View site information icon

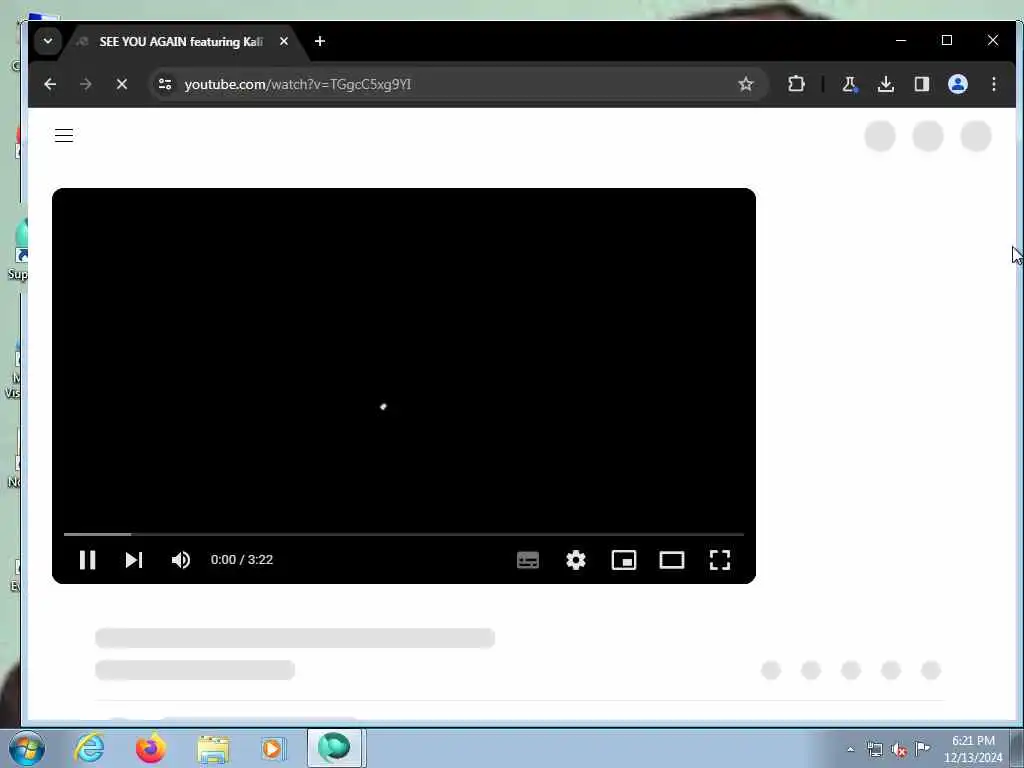pyautogui.click(x=165, y=84)
